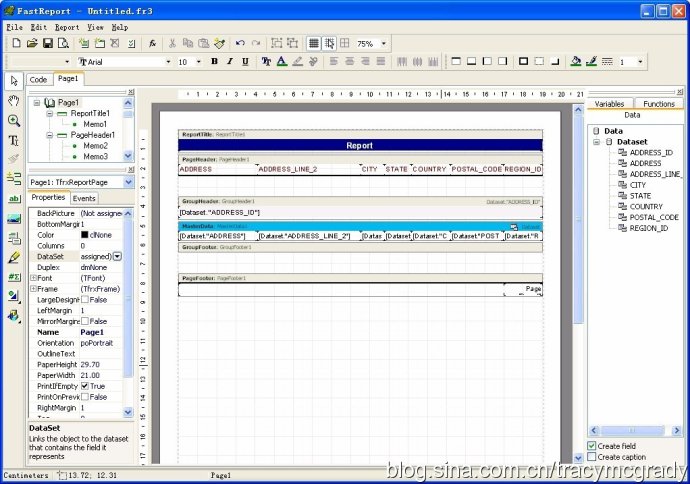Click the All frame lines icon
This screenshot has height=484, width=690.
(523, 62)
